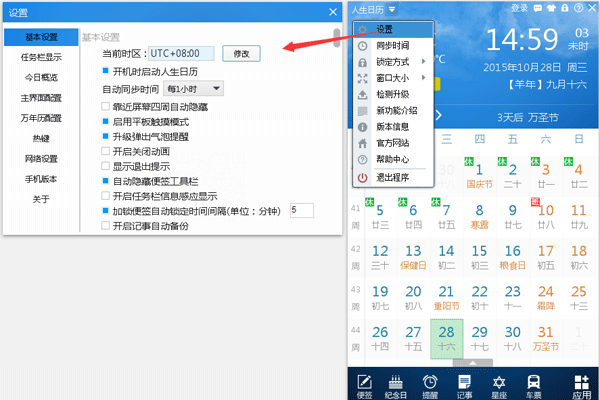Expand the 窗口大小 submenu
Screen dimensions: 600x400
coord(392,78)
